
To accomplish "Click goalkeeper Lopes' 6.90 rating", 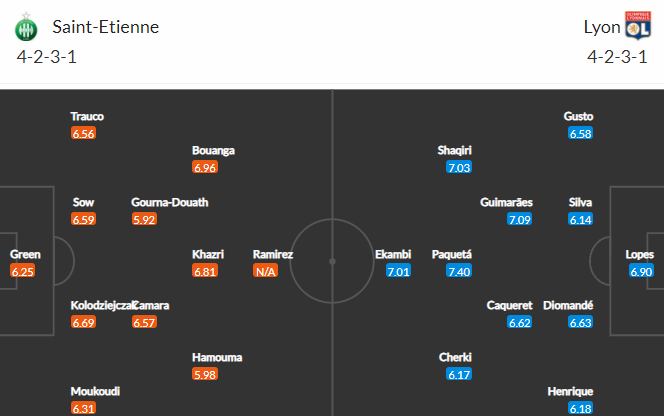I will pos(641,271).
